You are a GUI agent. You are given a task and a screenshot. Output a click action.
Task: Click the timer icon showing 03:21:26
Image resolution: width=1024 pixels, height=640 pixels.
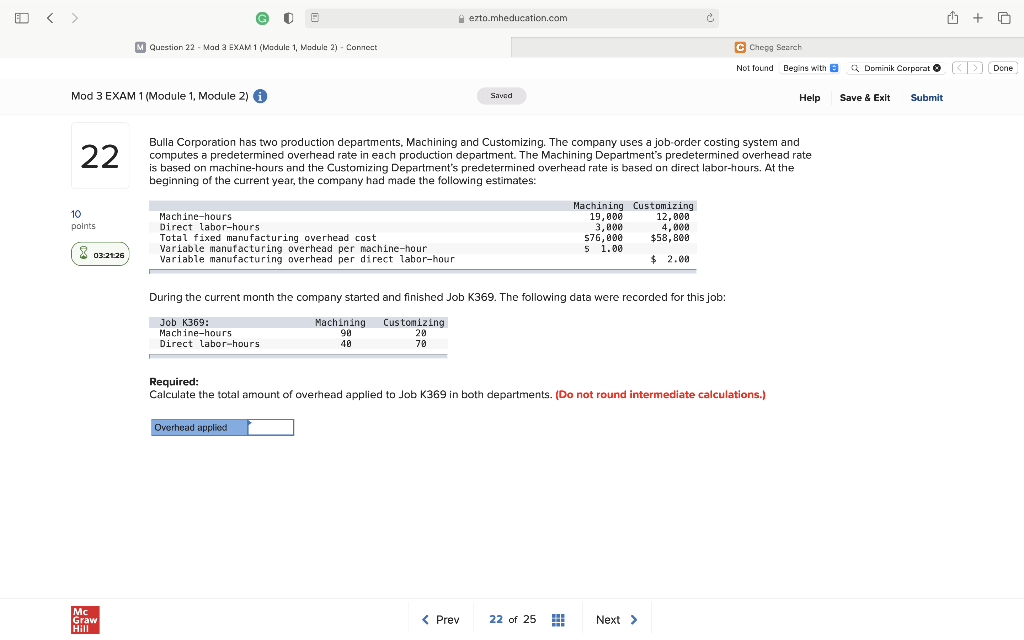pos(100,253)
